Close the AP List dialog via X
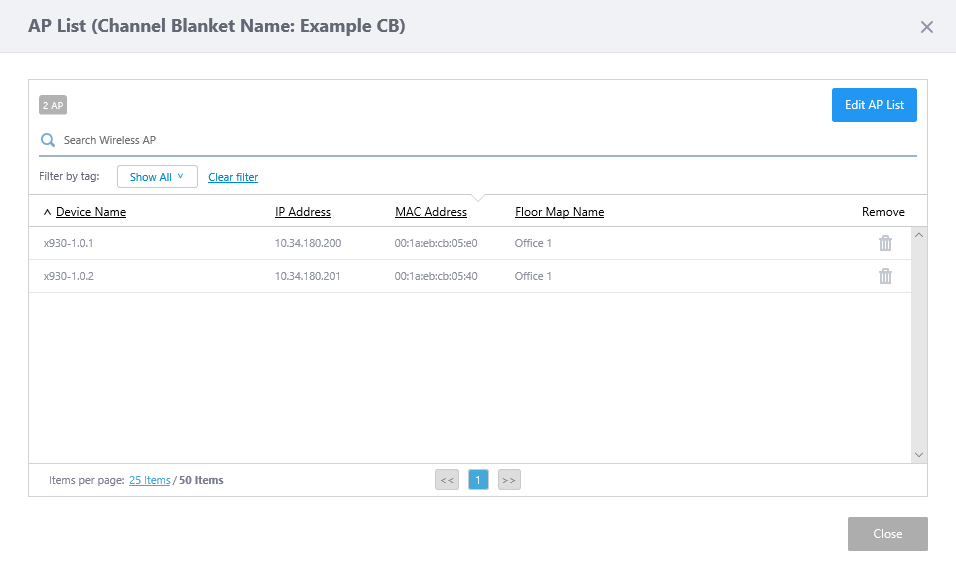956x569 pixels. point(927,27)
